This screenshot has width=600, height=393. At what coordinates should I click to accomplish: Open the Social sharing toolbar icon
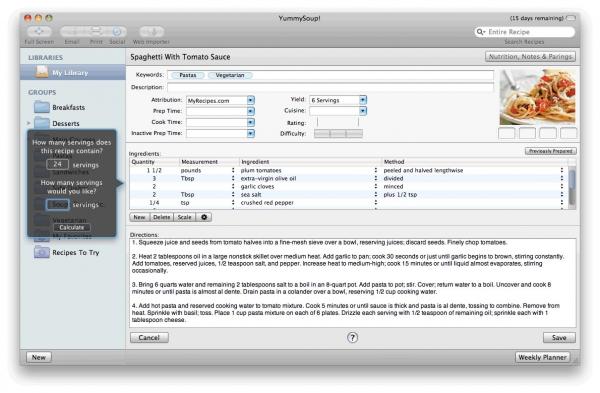click(117, 31)
